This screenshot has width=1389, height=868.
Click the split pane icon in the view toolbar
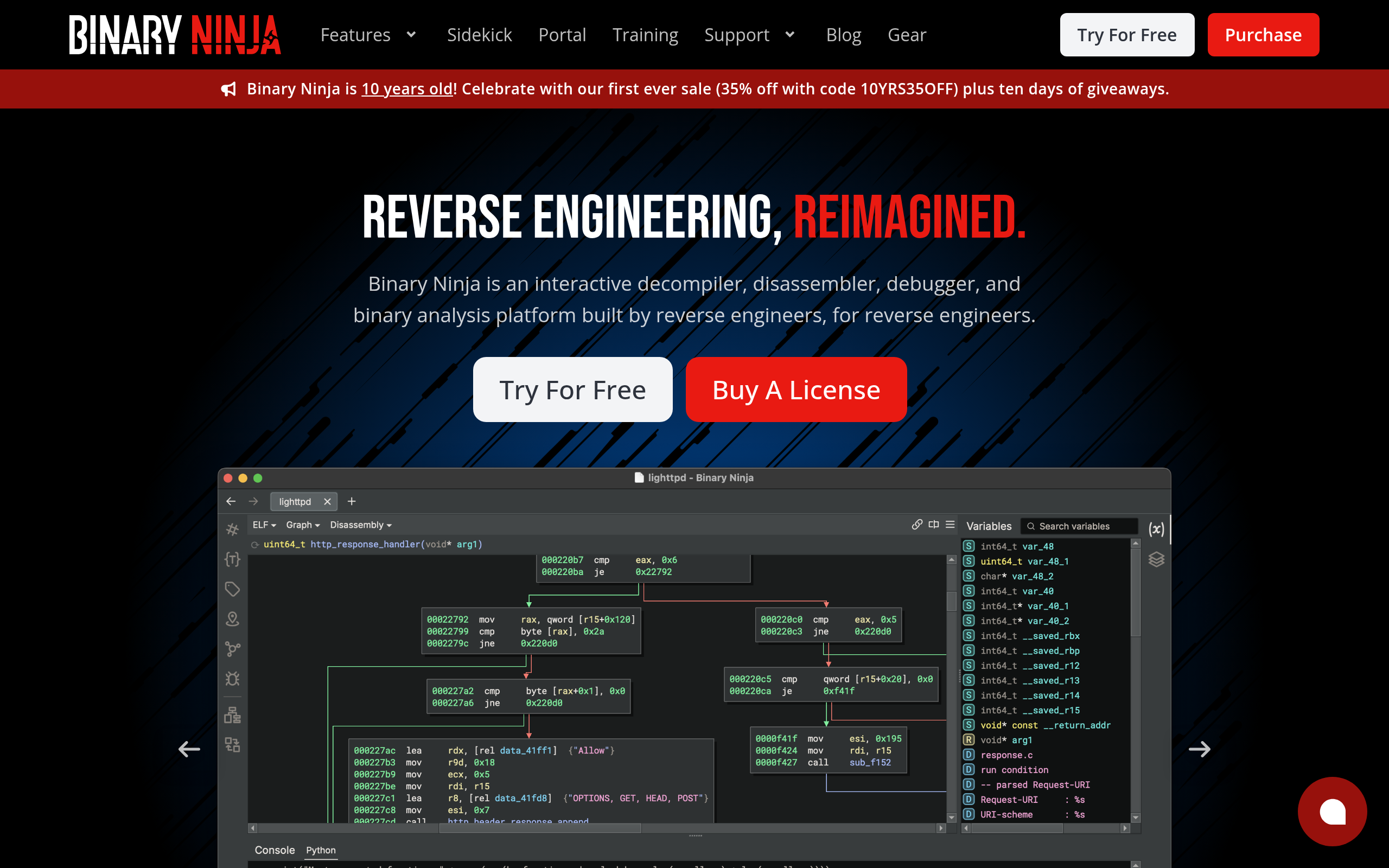[x=934, y=524]
